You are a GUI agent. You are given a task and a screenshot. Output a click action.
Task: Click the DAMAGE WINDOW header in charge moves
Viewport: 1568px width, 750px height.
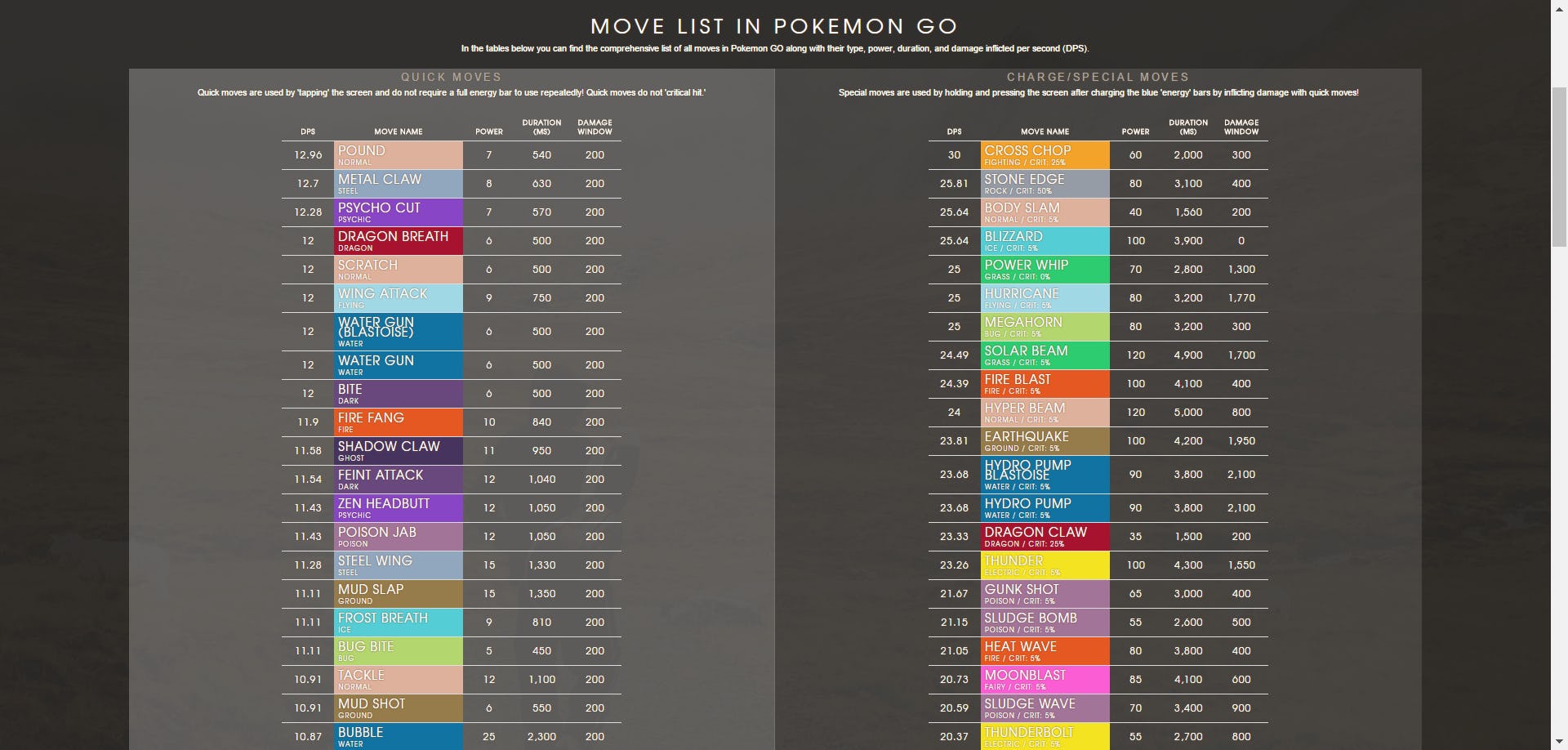coord(1241,127)
